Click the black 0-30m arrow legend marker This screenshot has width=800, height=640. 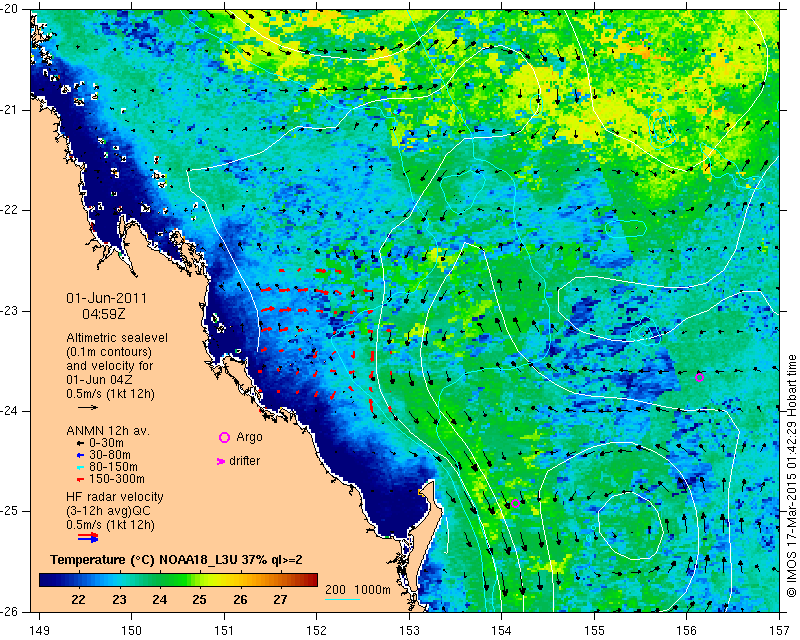pos(80,443)
